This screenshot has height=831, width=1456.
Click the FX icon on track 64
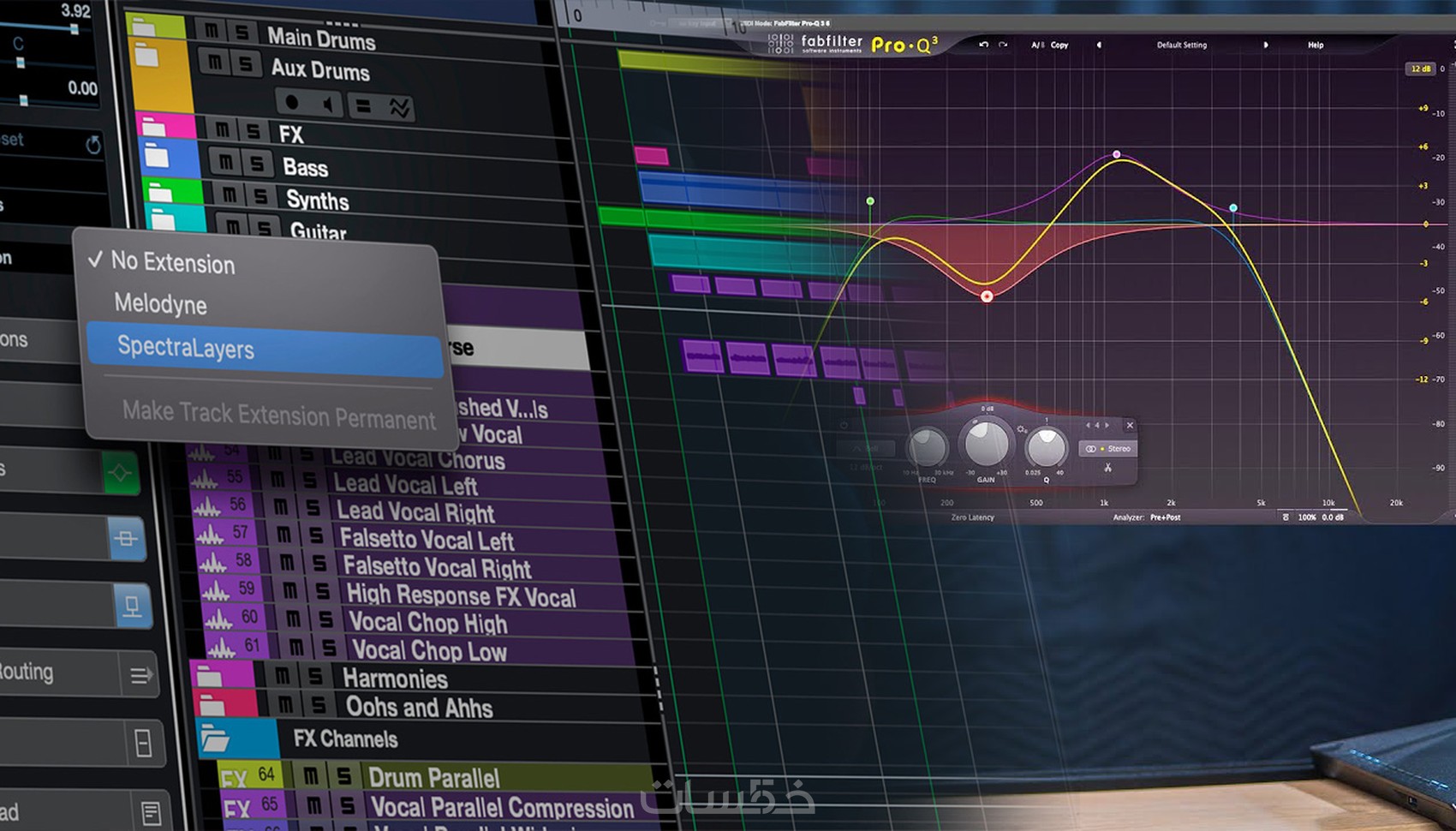234,778
